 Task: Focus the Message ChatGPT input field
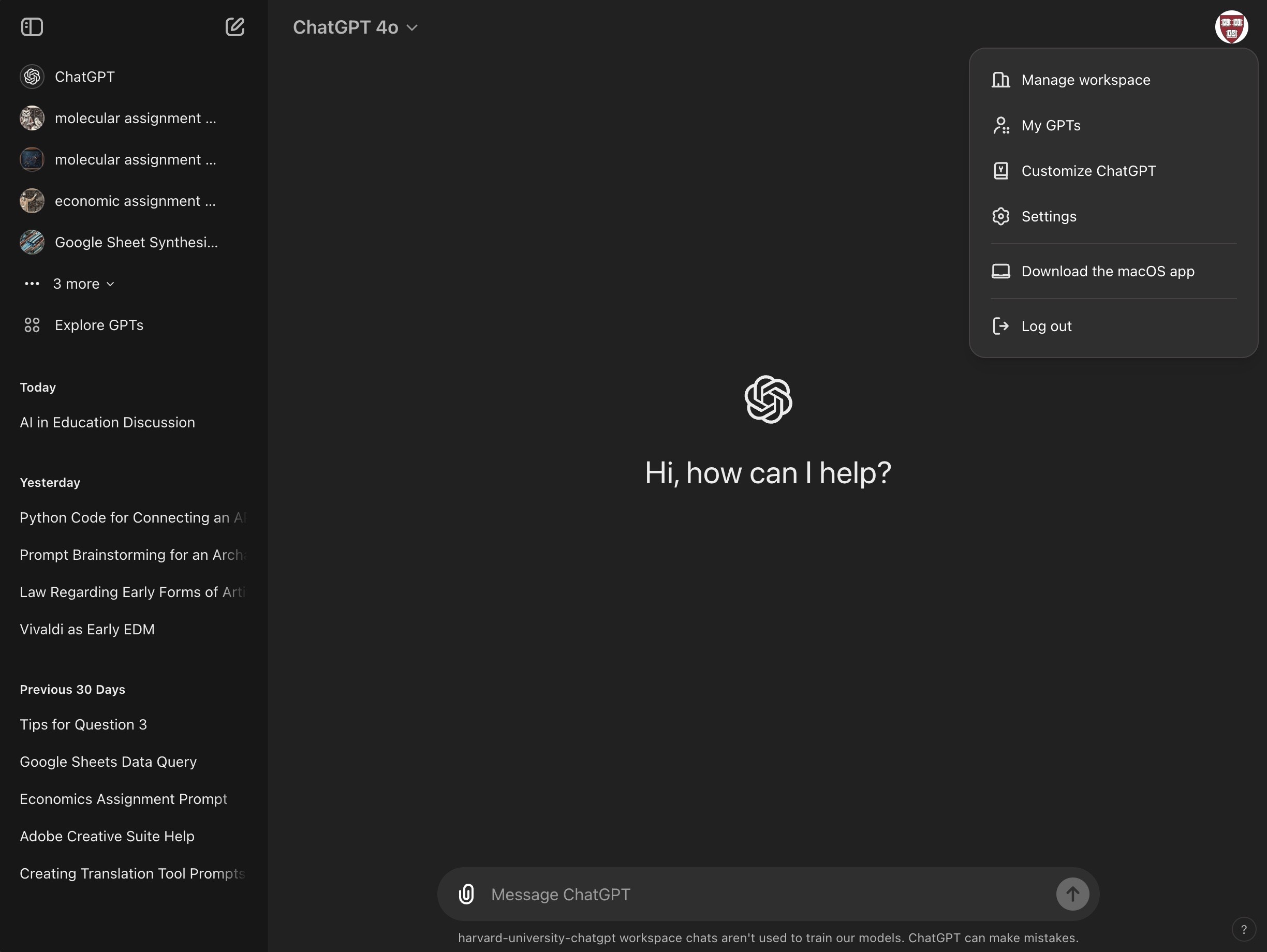coord(768,894)
